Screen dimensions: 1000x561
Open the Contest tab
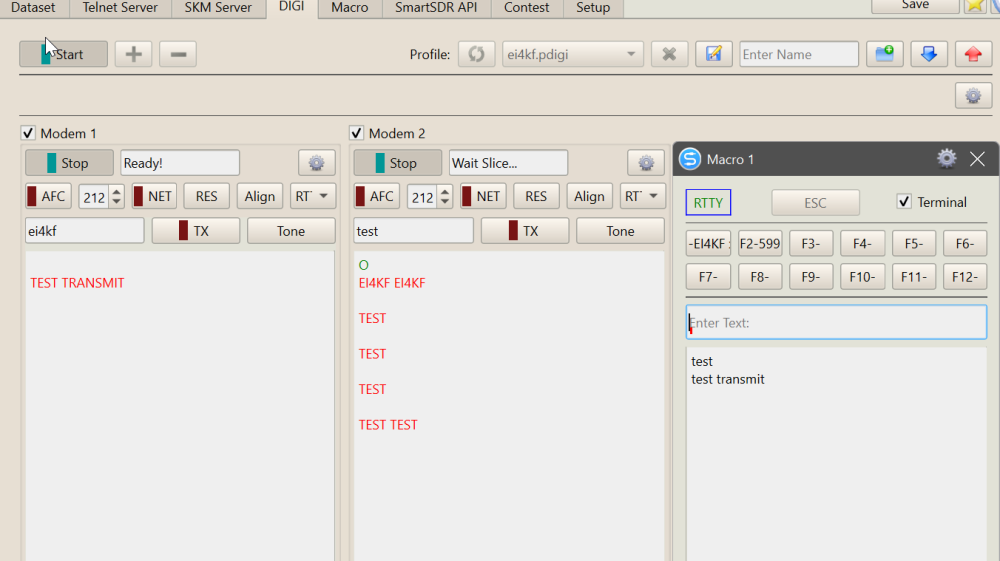pyautogui.click(x=526, y=8)
